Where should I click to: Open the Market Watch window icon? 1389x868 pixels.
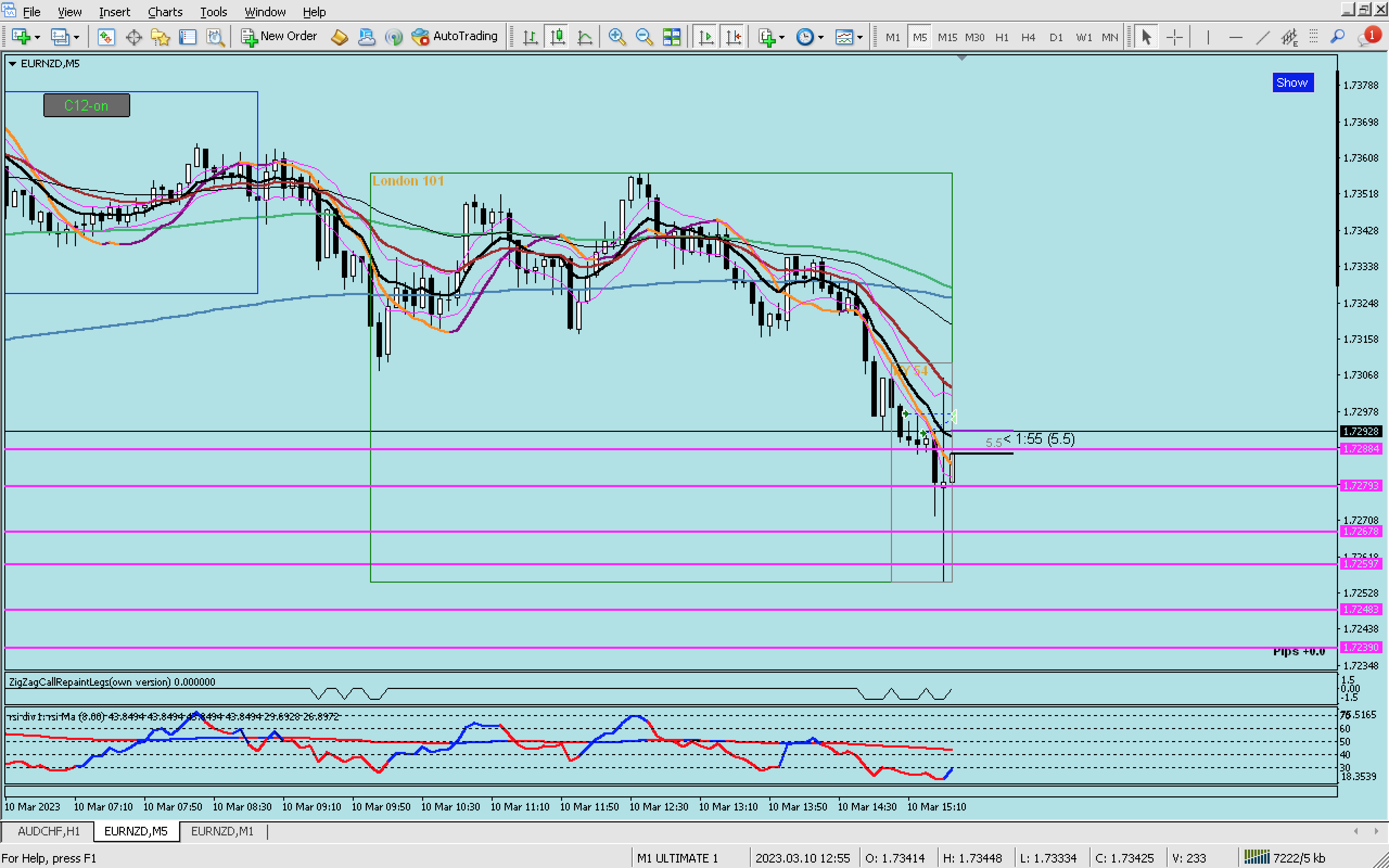tap(106, 37)
